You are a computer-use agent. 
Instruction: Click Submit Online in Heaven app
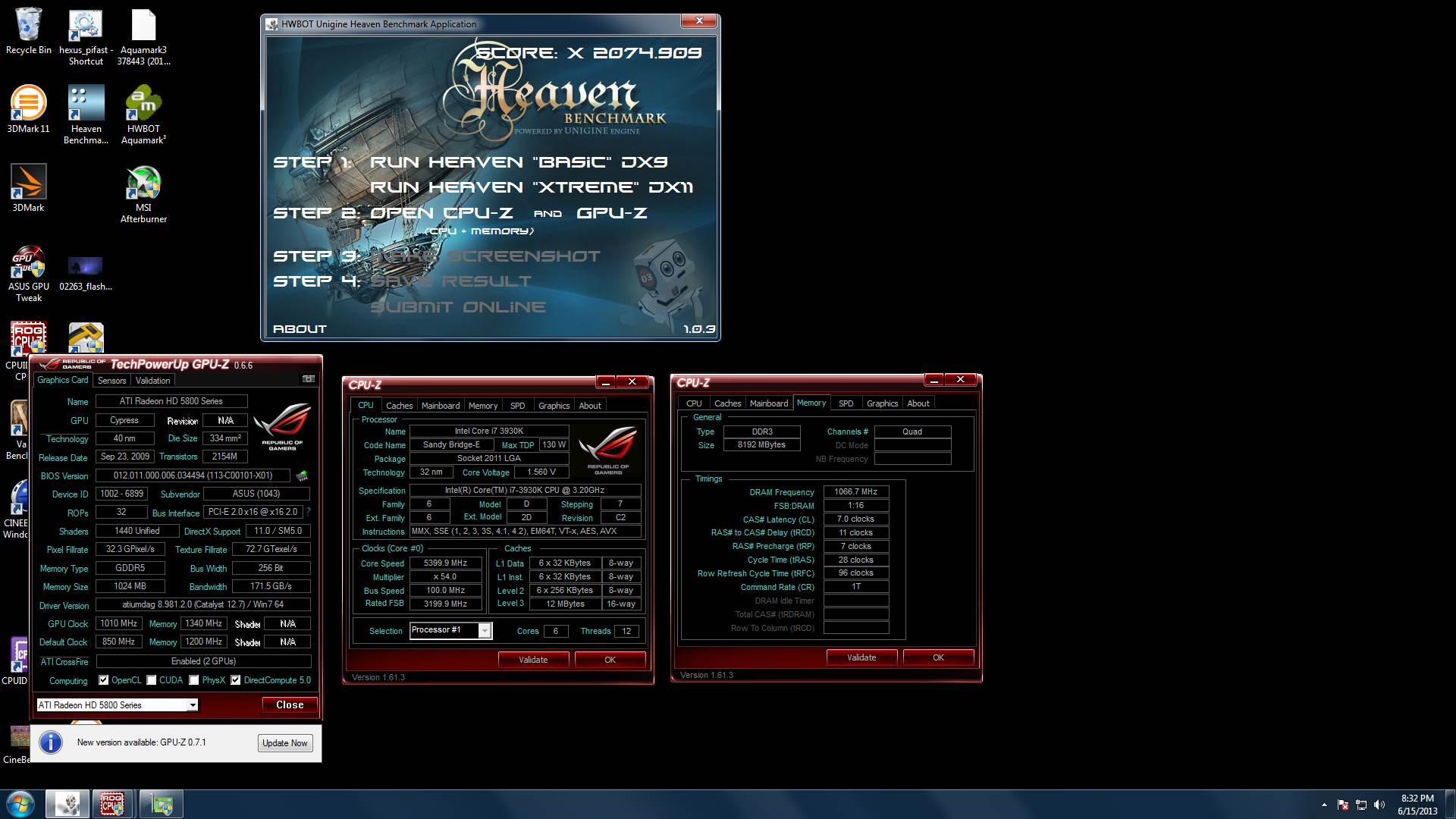458,307
